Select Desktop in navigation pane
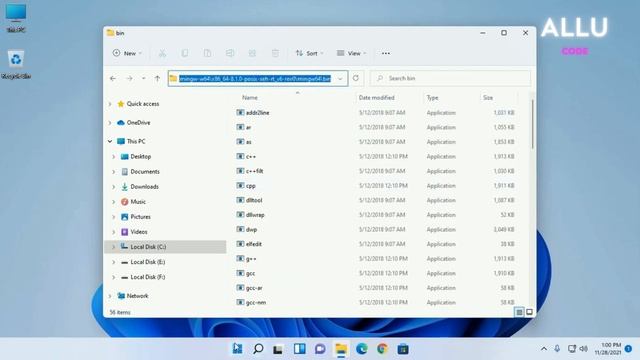This screenshot has width=640, height=360. pos(140,157)
